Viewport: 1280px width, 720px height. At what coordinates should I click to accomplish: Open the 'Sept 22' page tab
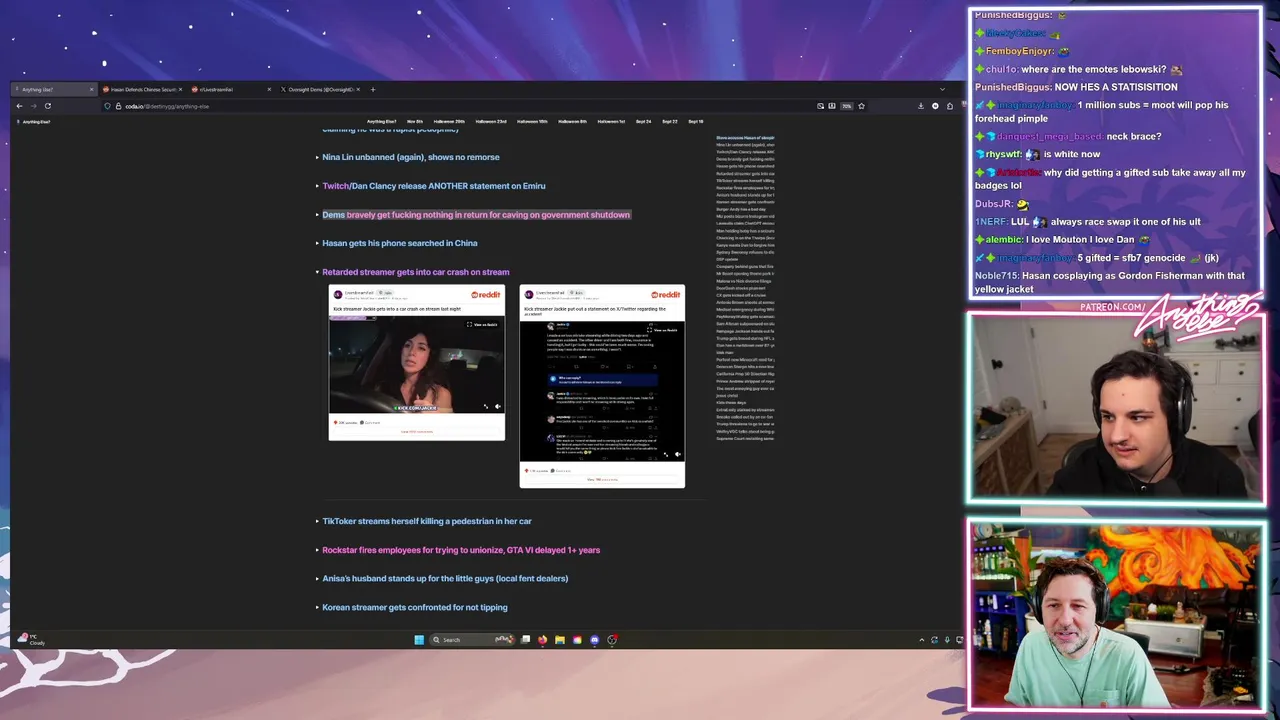(x=669, y=122)
